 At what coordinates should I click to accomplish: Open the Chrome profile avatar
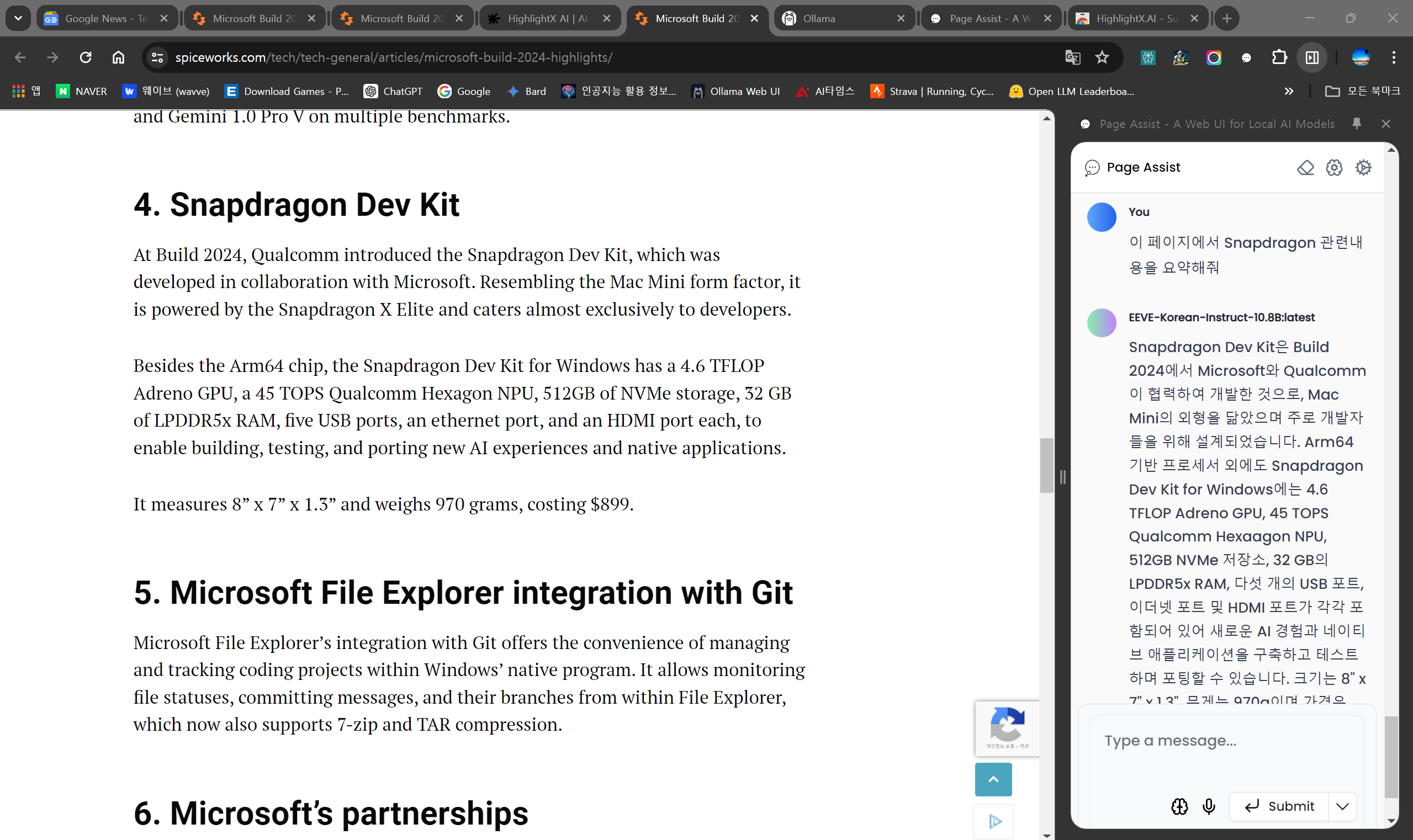pyautogui.click(x=1361, y=57)
